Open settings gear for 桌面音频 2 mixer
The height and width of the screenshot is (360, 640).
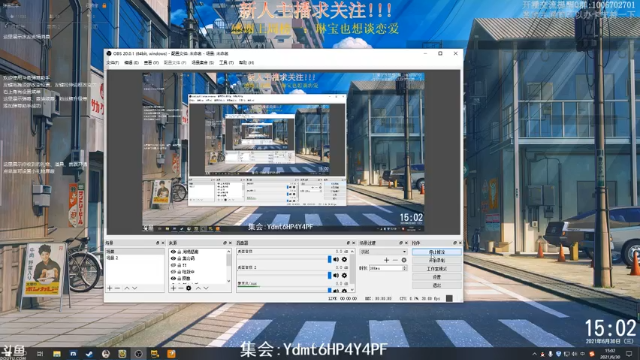tap(344, 276)
